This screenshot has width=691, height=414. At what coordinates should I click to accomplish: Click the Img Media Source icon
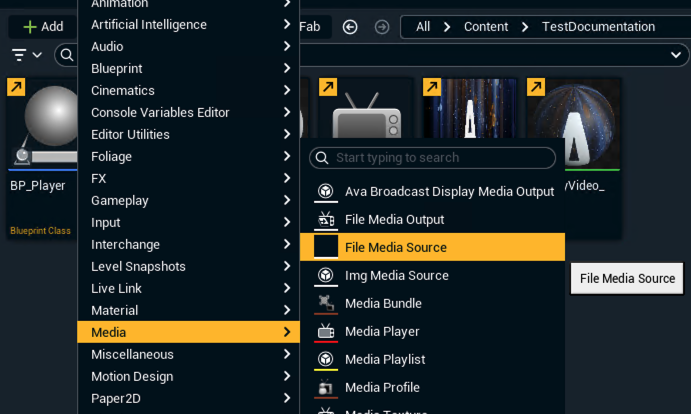click(x=326, y=276)
